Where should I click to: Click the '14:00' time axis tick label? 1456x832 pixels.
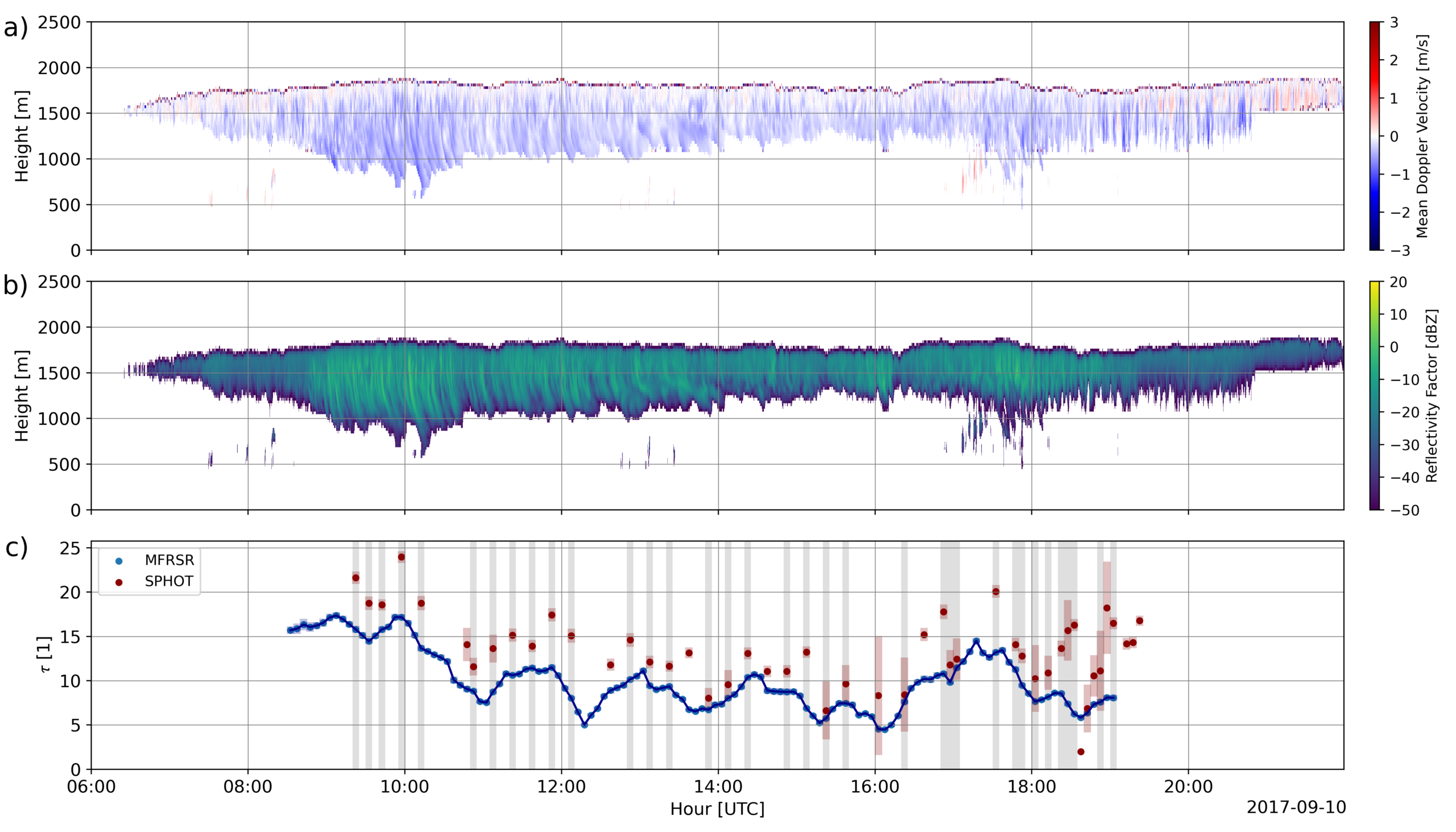[718, 787]
